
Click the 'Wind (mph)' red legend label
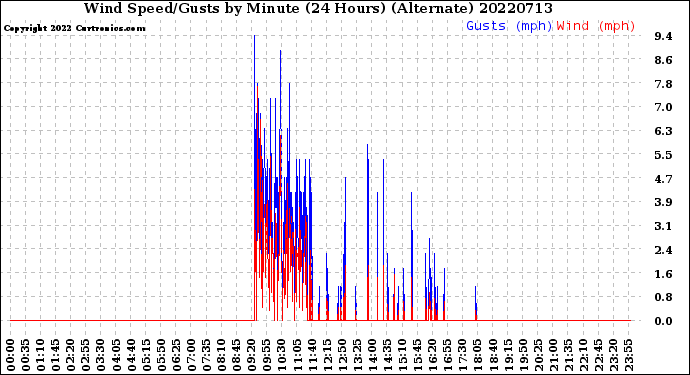[596, 26]
